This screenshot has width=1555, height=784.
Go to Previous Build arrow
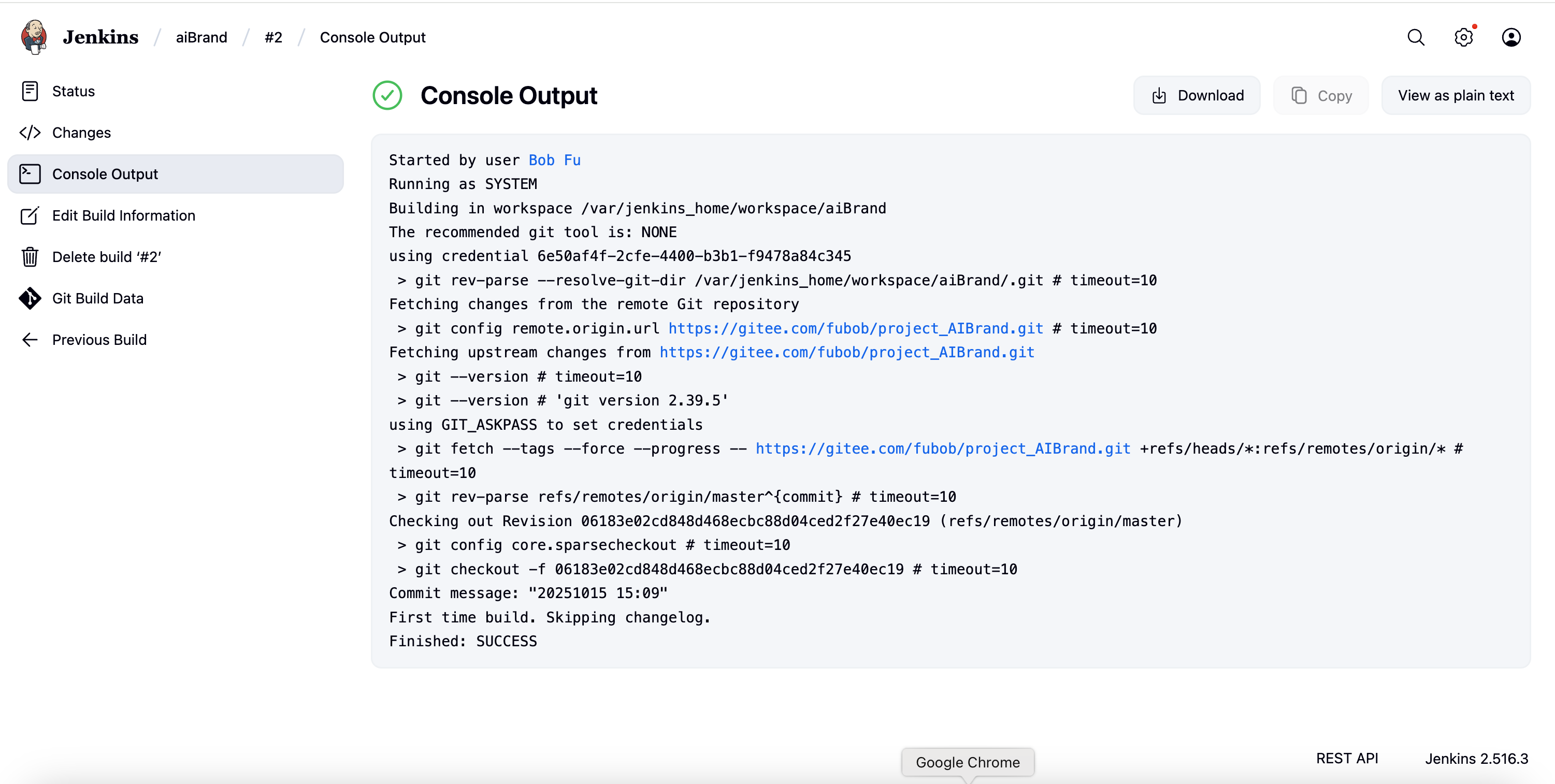coord(30,340)
